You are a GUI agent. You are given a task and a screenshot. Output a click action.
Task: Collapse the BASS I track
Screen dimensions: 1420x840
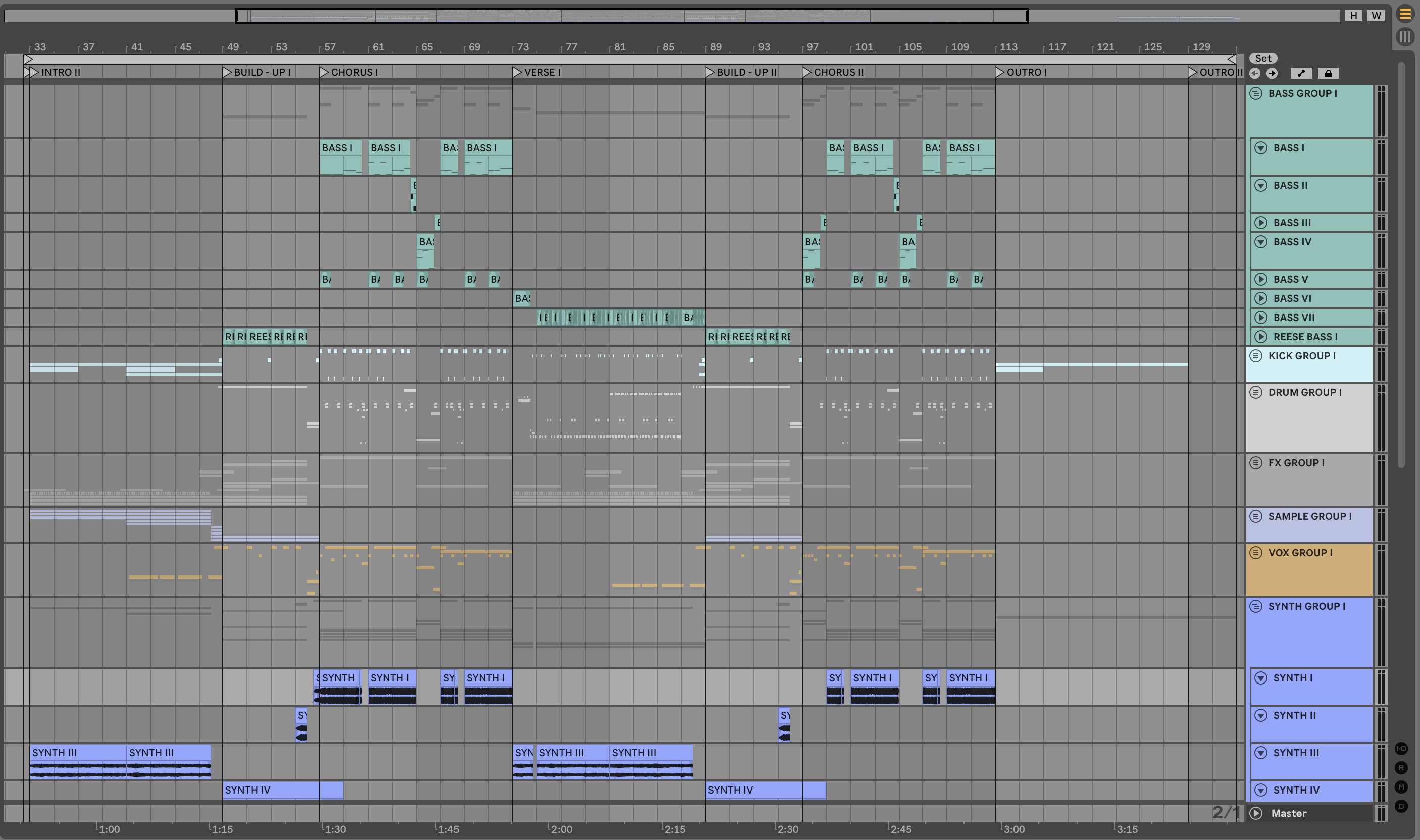click(1261, 148)
